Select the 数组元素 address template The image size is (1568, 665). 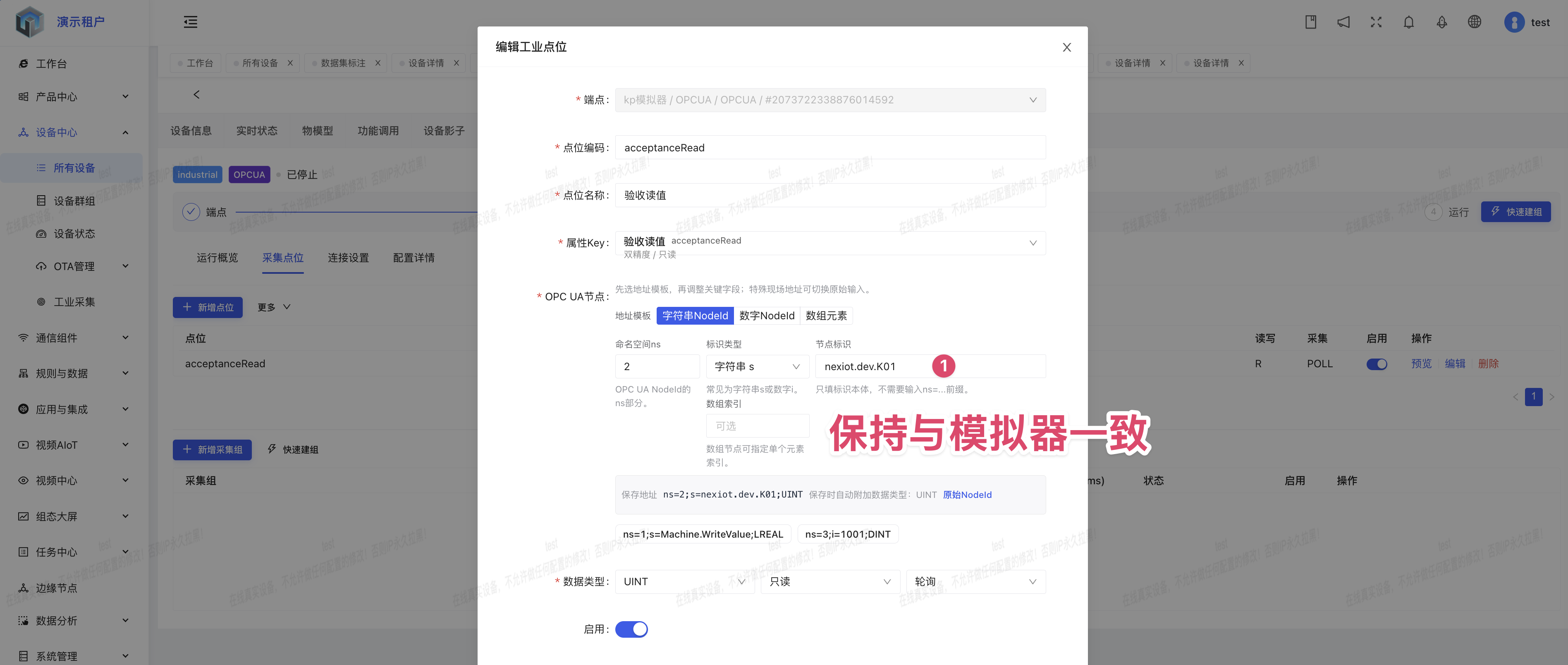click(x=826, y=316)
